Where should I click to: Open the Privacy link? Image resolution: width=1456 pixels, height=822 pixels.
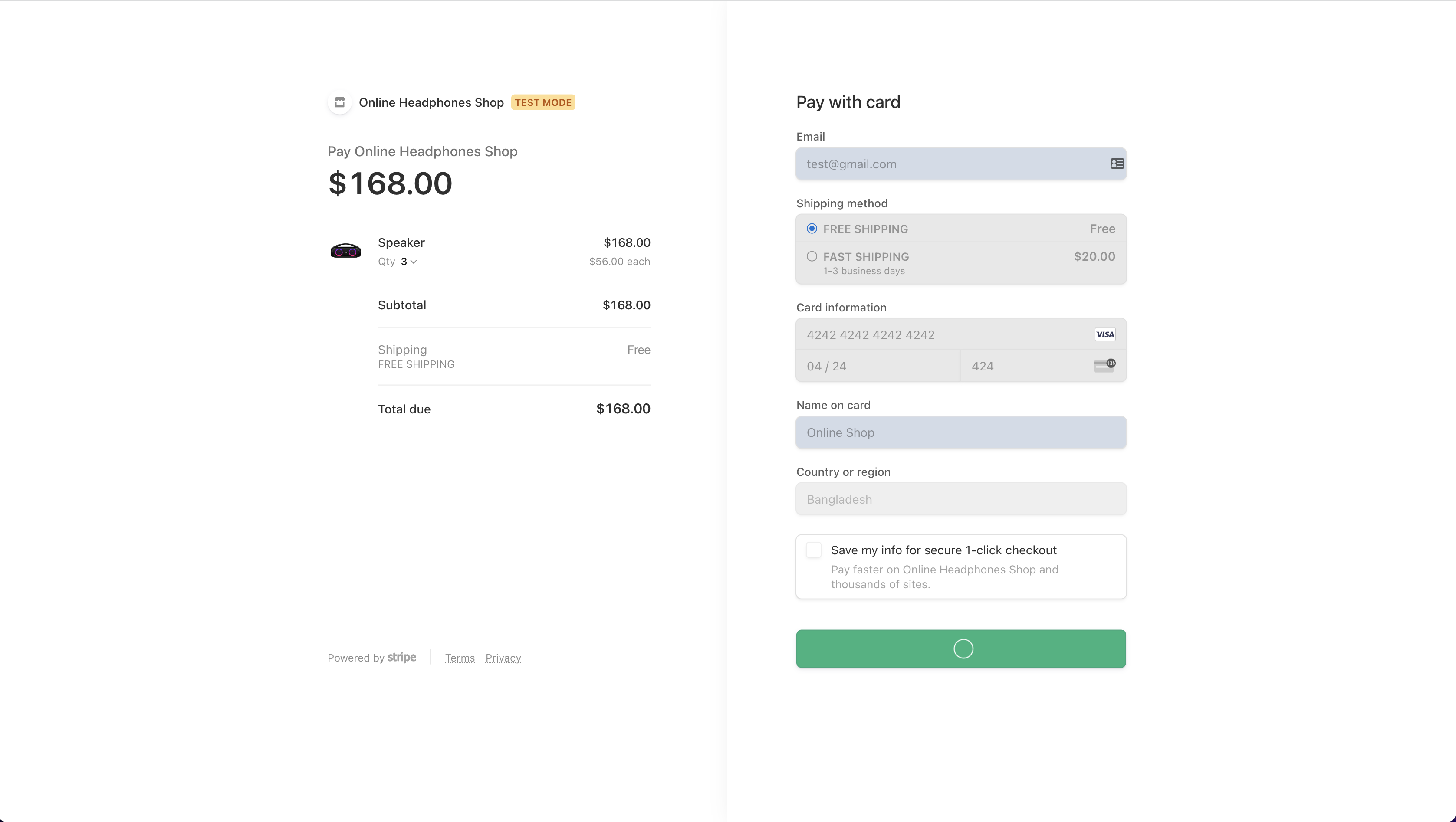click(x=503, y=658)
